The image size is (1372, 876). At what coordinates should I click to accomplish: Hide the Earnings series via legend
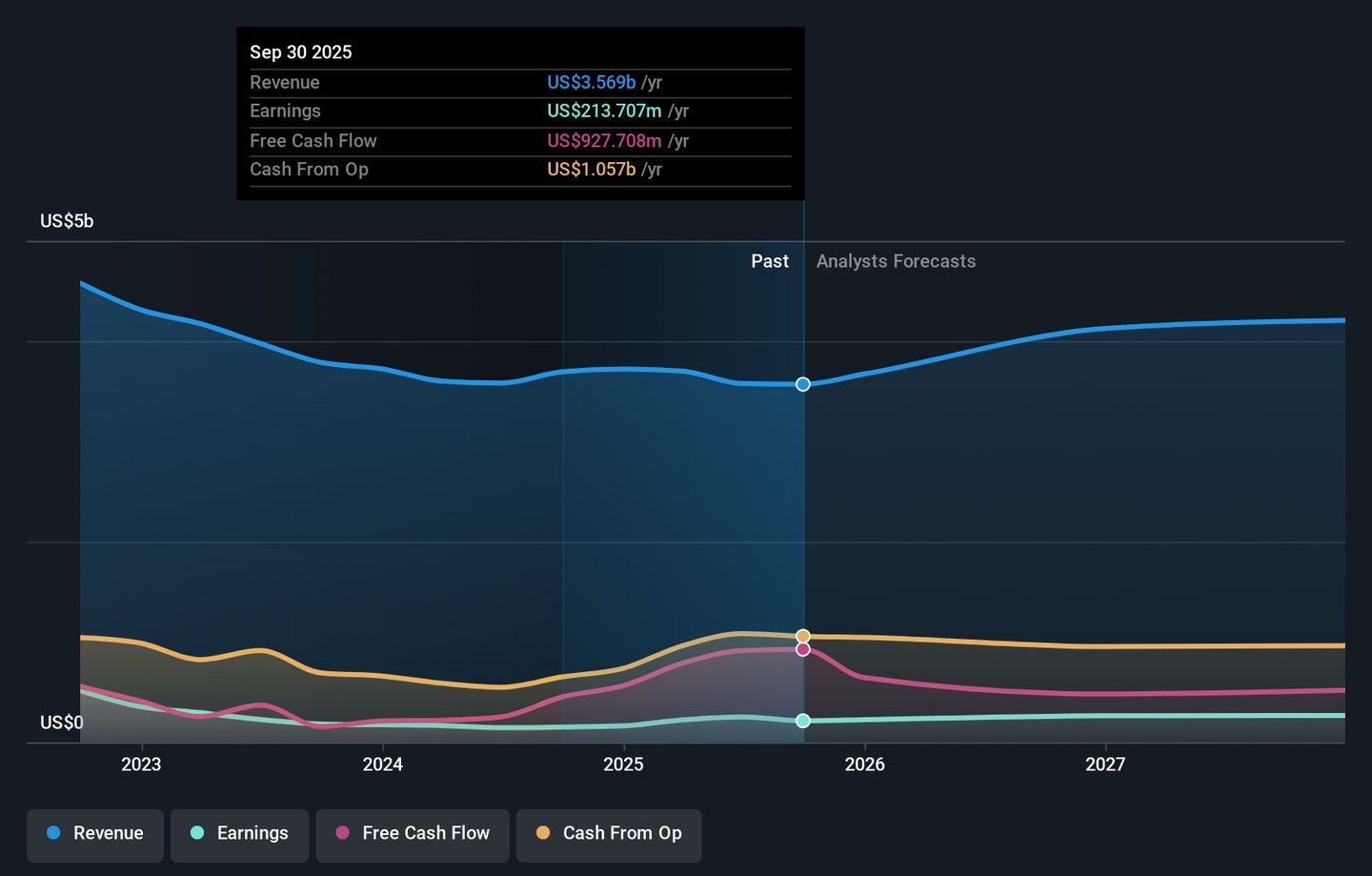coord(239,833)
